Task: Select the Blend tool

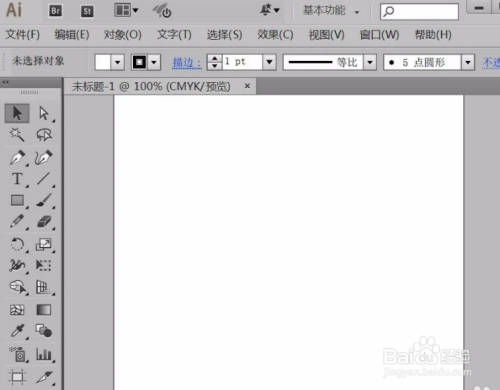Action: pos(44,331)
